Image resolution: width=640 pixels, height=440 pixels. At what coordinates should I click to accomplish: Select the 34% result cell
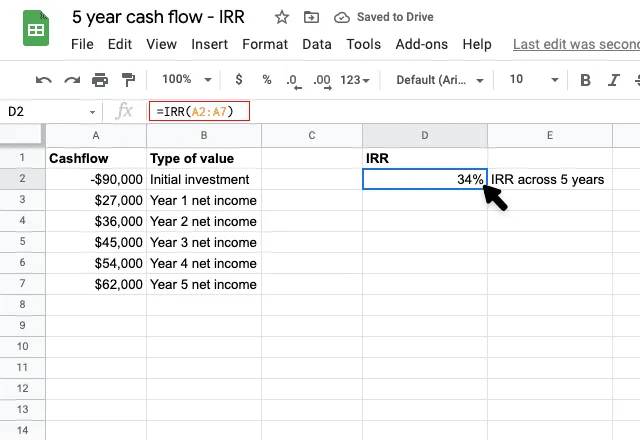(x=425, y=179)
